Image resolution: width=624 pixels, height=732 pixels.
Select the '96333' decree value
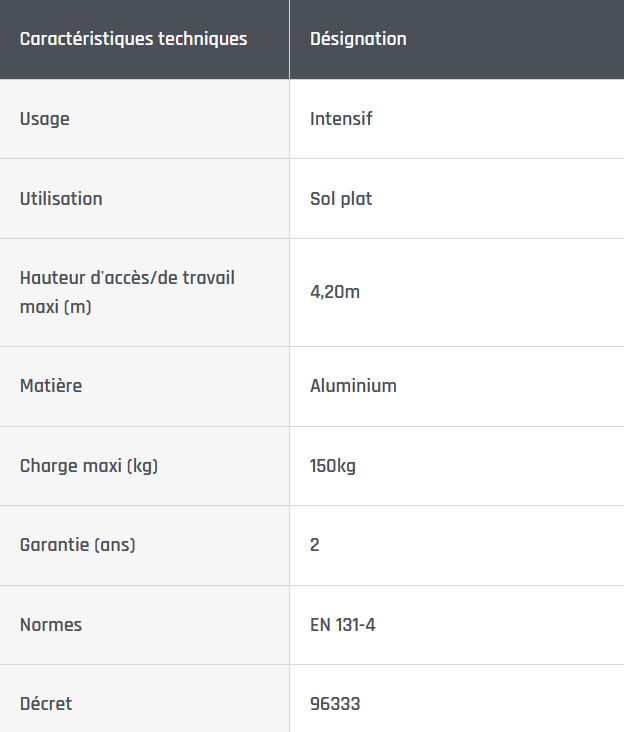click(x=335, y=704)
